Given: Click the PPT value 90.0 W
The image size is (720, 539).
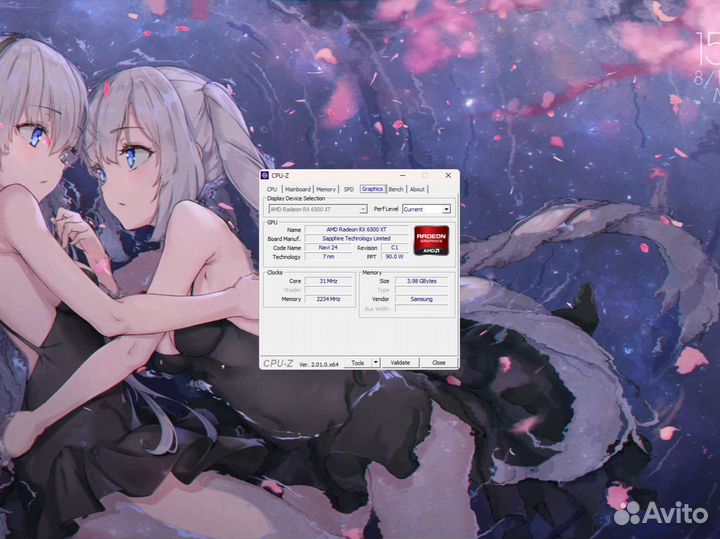Looking at the screenshot, I should point(394,257).
